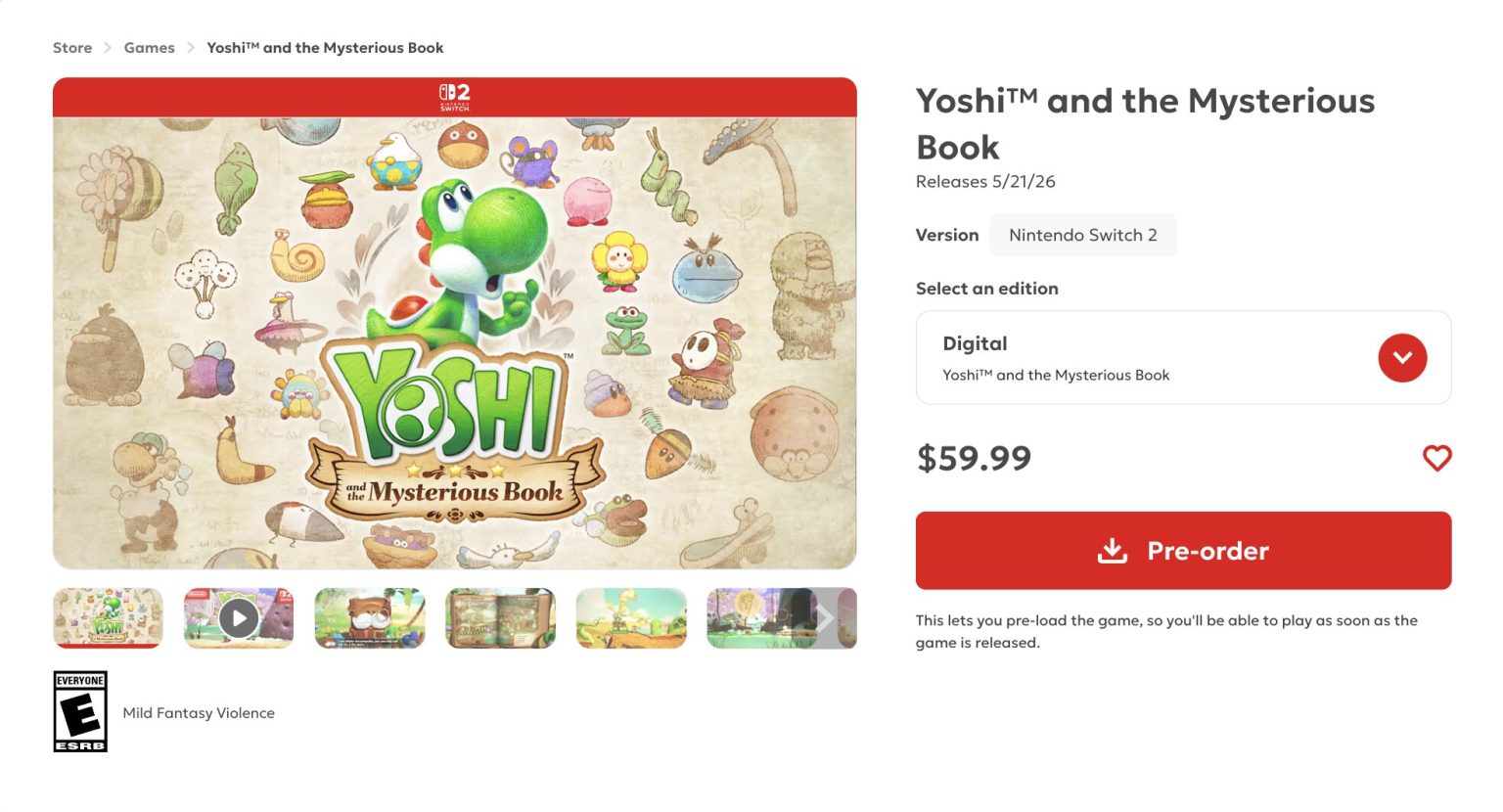Open Games breadcrumb link
This screenshot has height=812, width=1503.
(149, 48)
